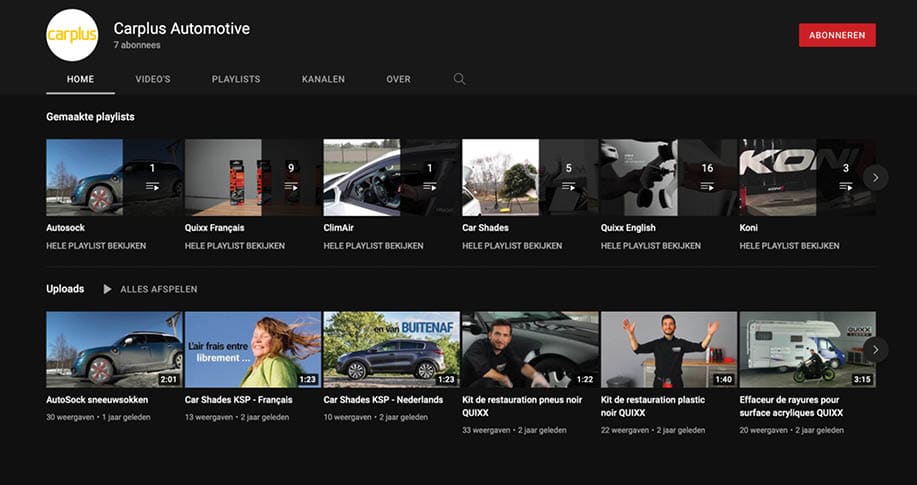Click the Gemaakte playlists section heading
Screen dimensions: 917x485
coord(90,117)
